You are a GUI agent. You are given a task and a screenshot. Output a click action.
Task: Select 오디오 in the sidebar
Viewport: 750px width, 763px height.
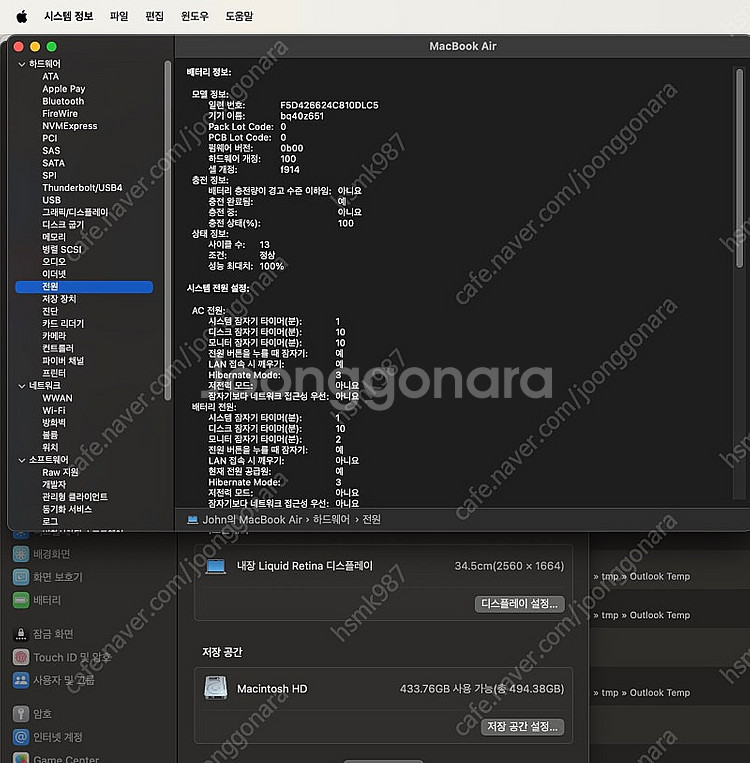point(54,262)
